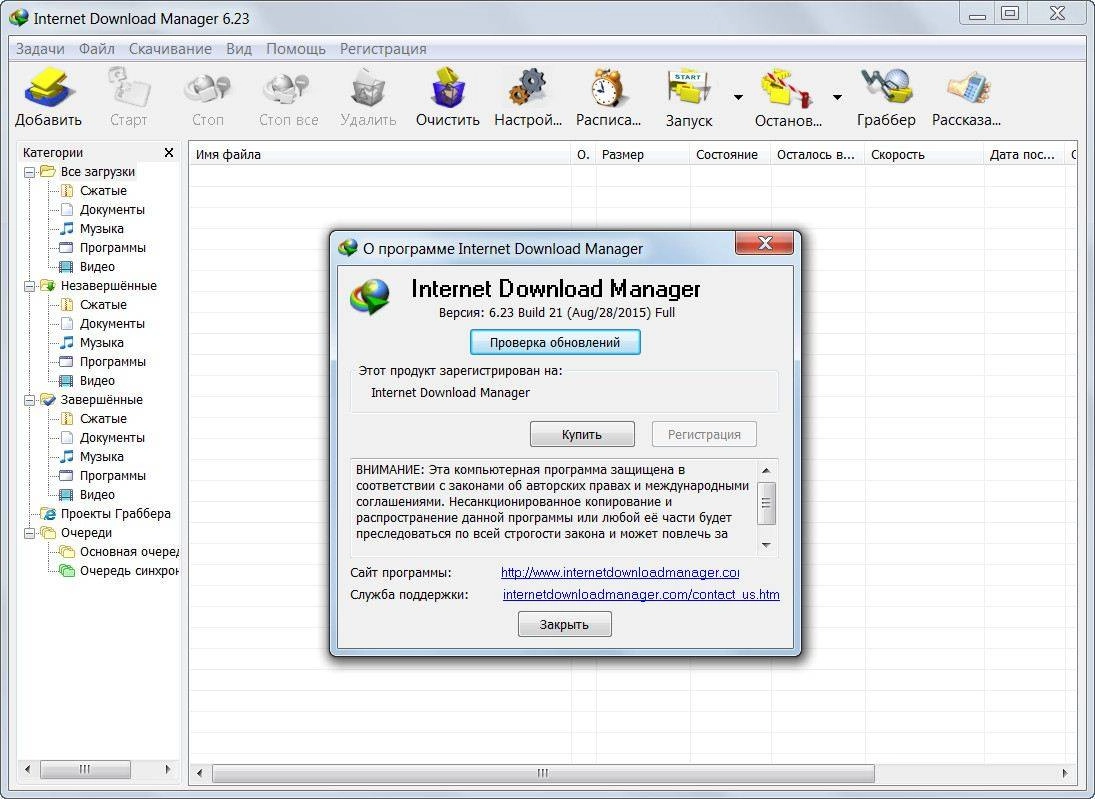Viewport: 1095px width, 799px height.
Task: Click the Стоп toolbar icon
Action: click(207, 87)
